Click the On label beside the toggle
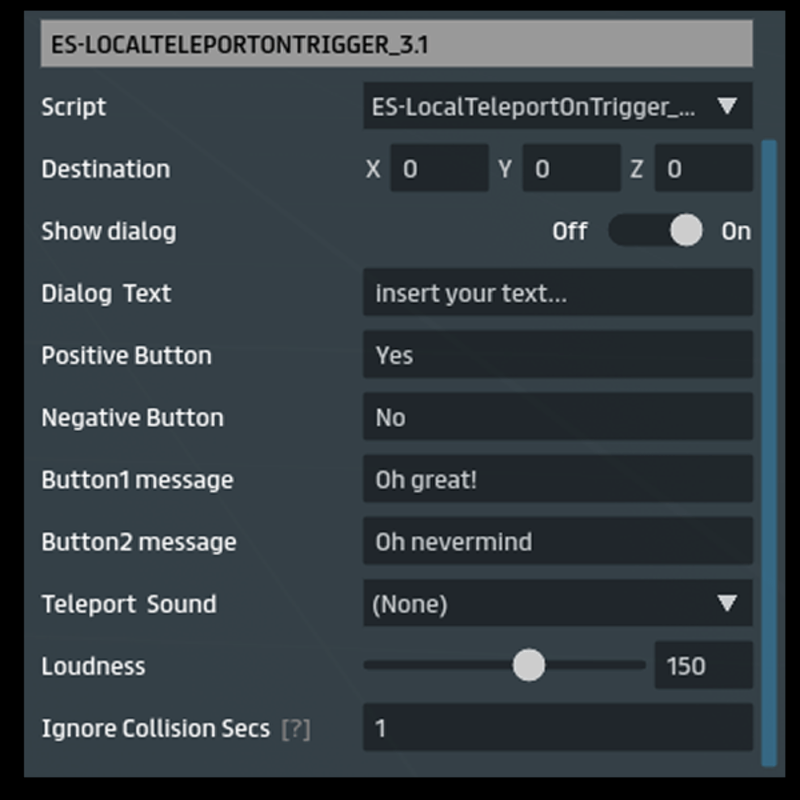Screen dimensions: 800x800 [x=736, y=231]
